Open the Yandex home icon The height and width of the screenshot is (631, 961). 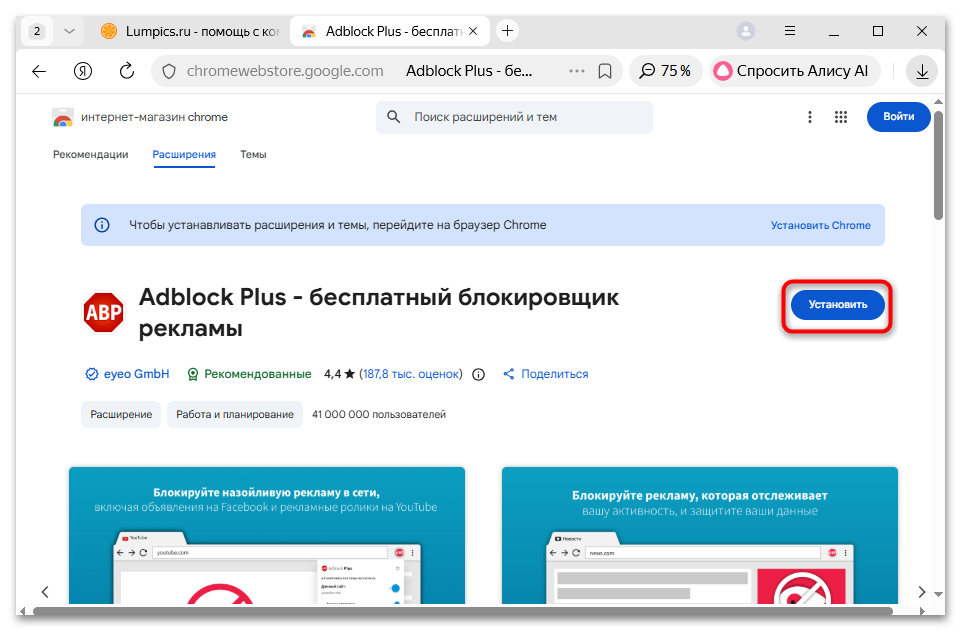point(83,72)
